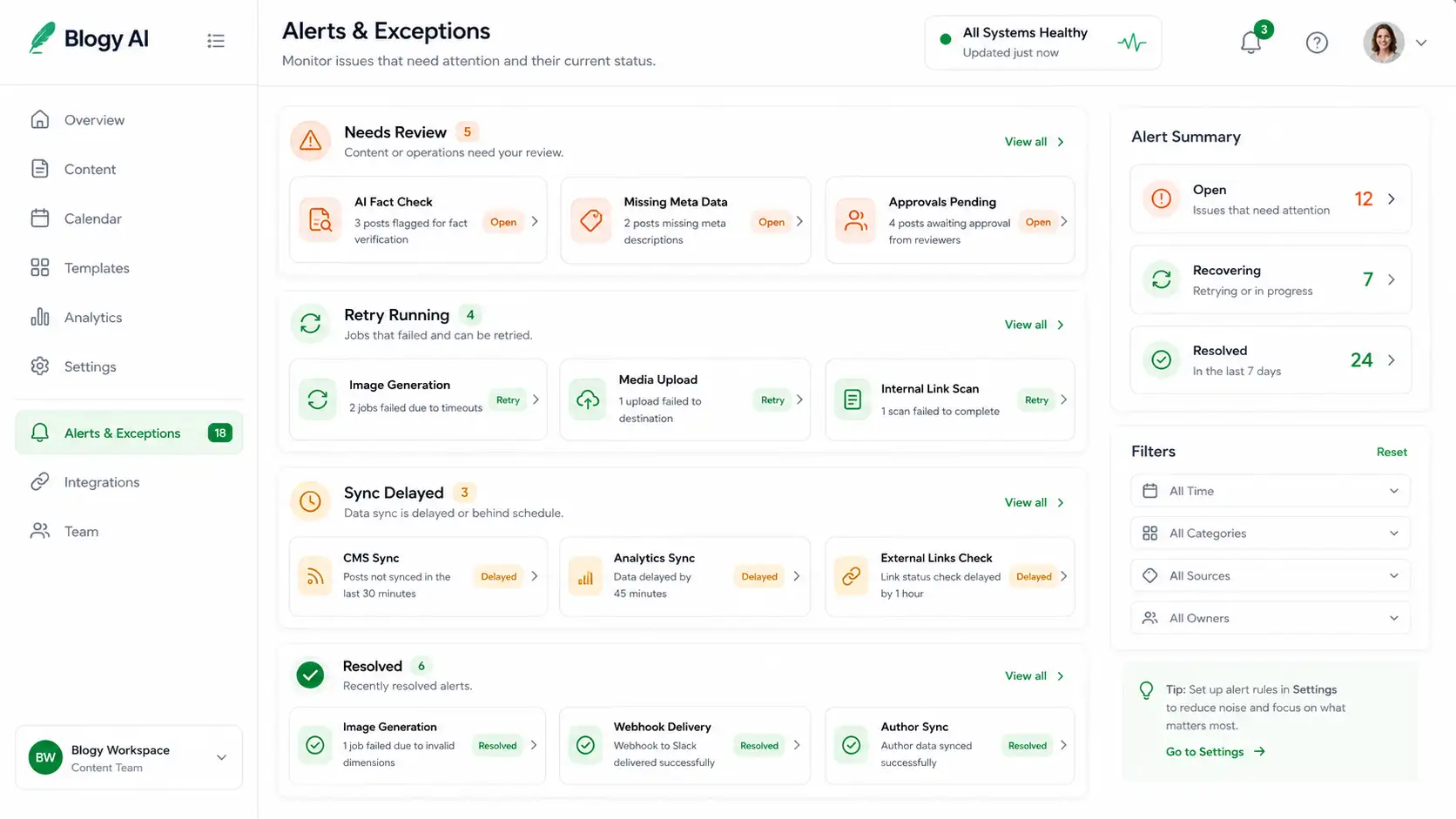Open the Recovering summary card
The image size is (1456, 819).
(x=1271, y=279)
